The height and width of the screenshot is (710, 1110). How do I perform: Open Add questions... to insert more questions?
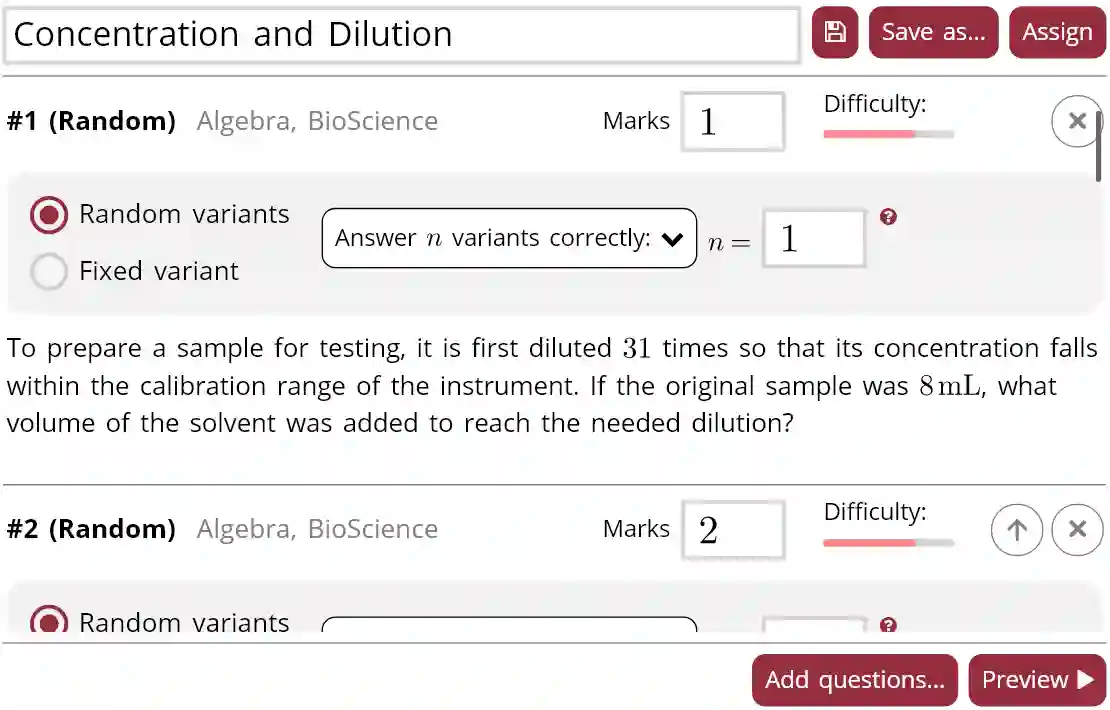(854, 680)
